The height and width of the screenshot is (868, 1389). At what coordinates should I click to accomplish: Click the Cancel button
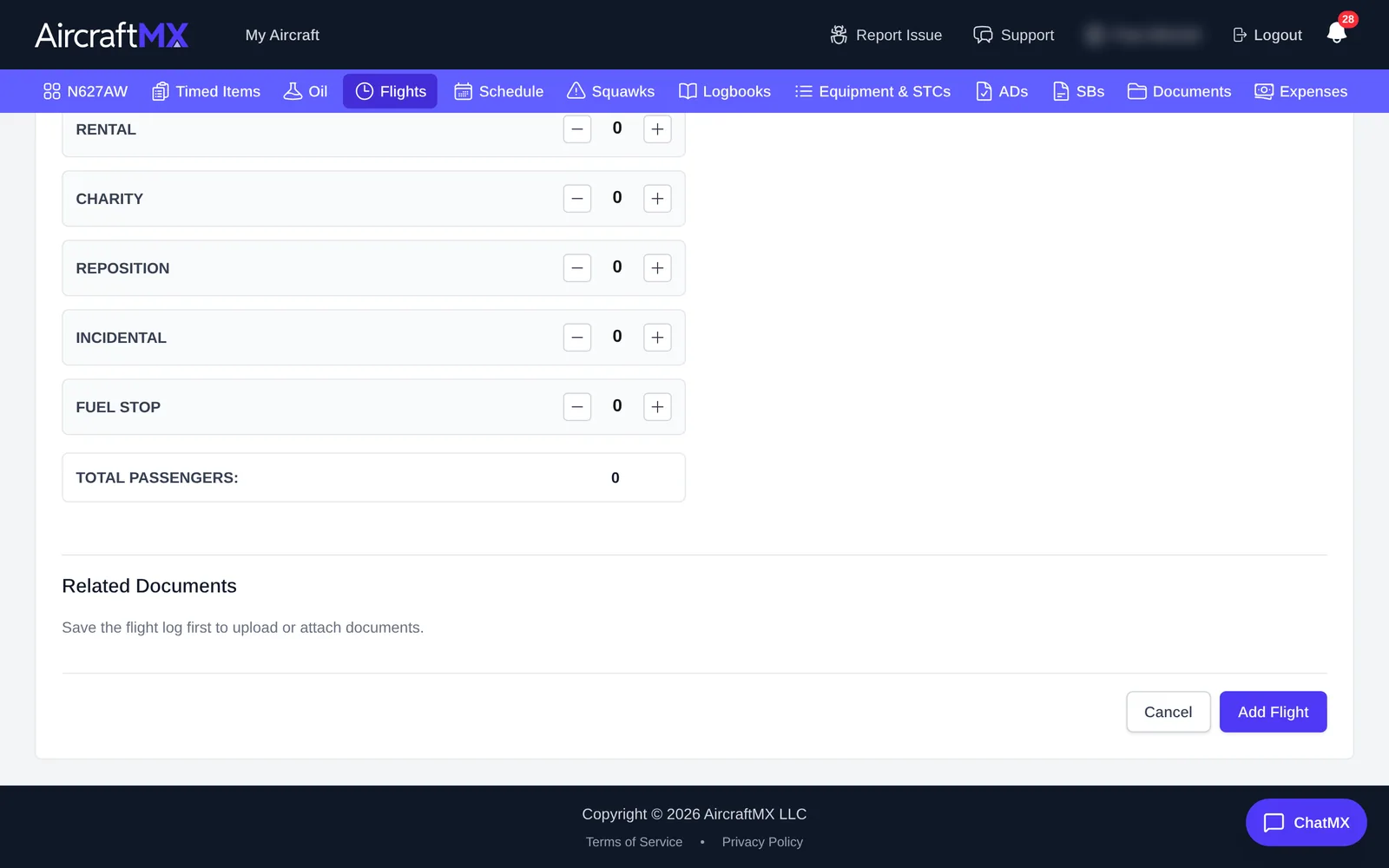[1168, 712]
